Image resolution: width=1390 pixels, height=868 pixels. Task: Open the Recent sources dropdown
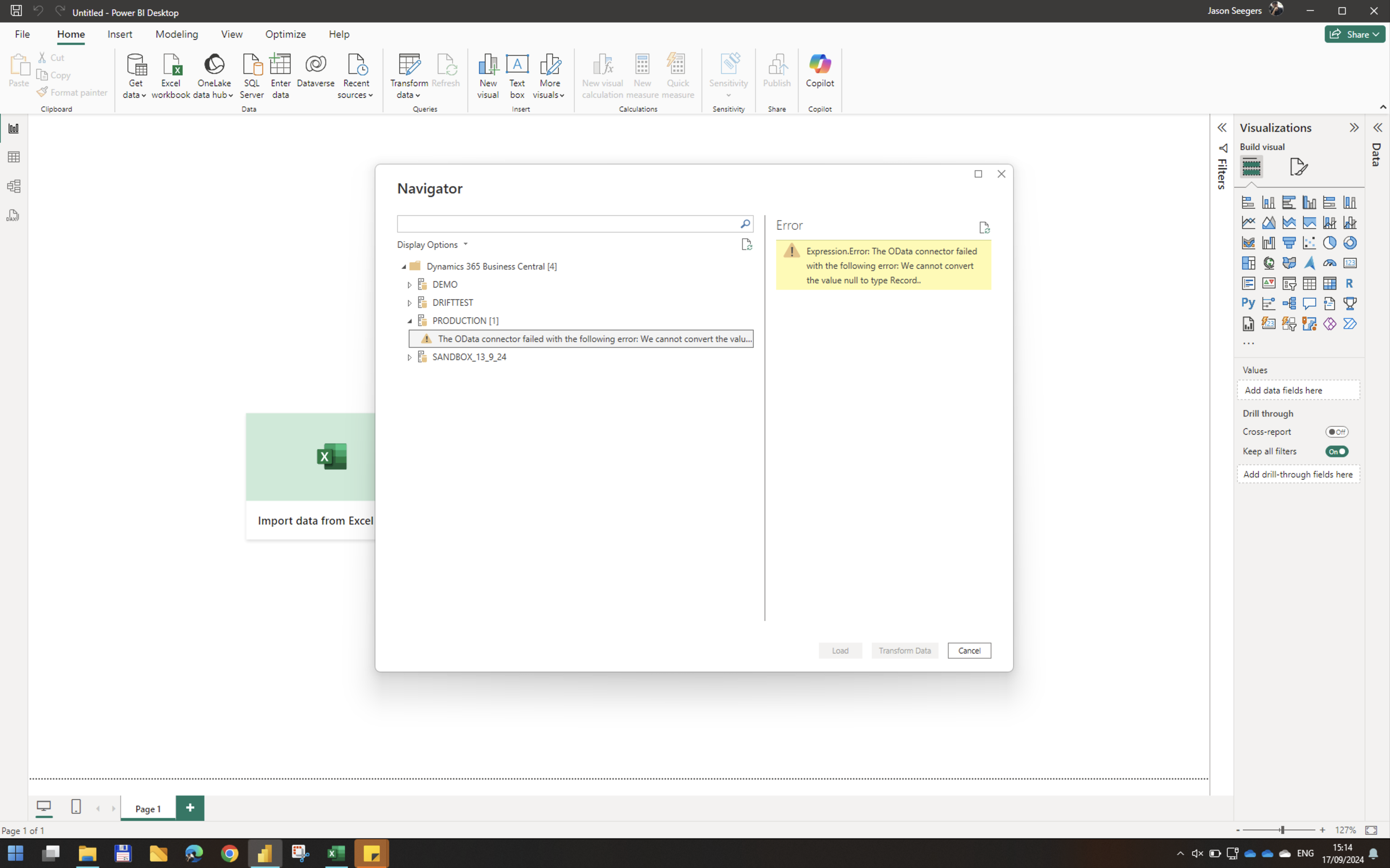pos(355,76)
